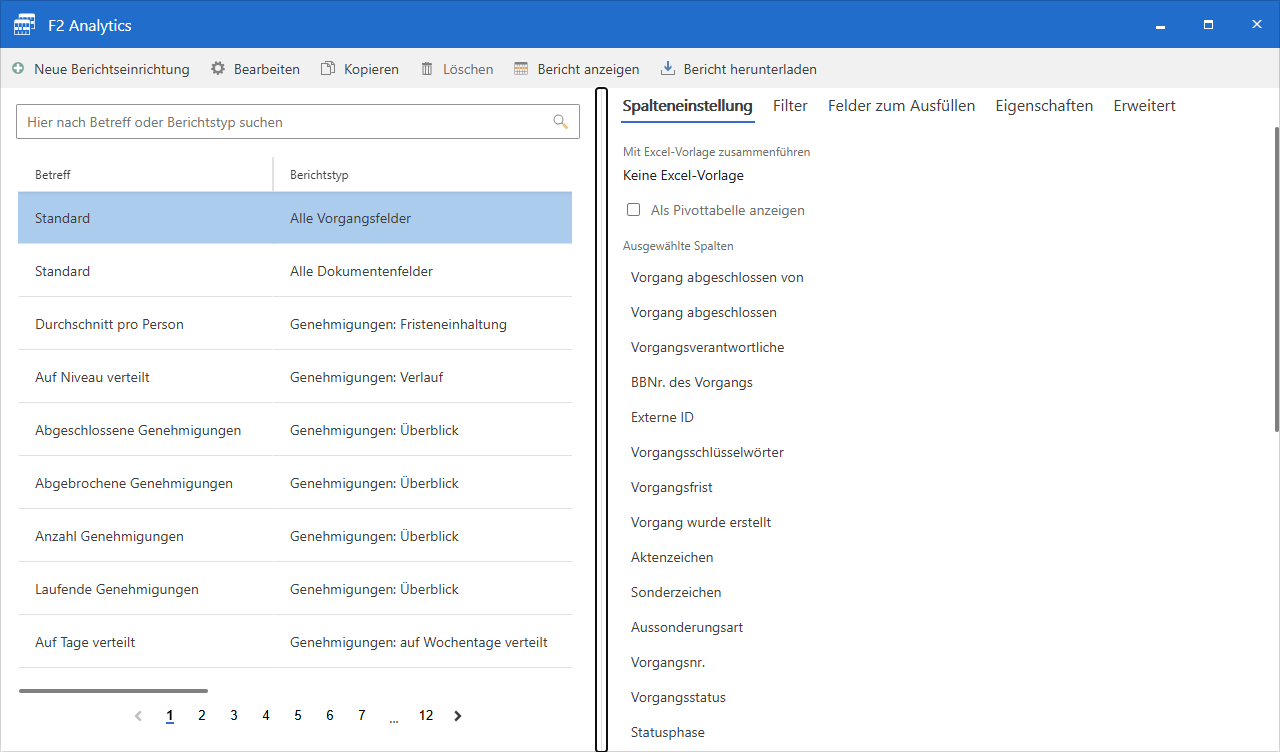Go to previous page with left chevron

pos(138,716)
